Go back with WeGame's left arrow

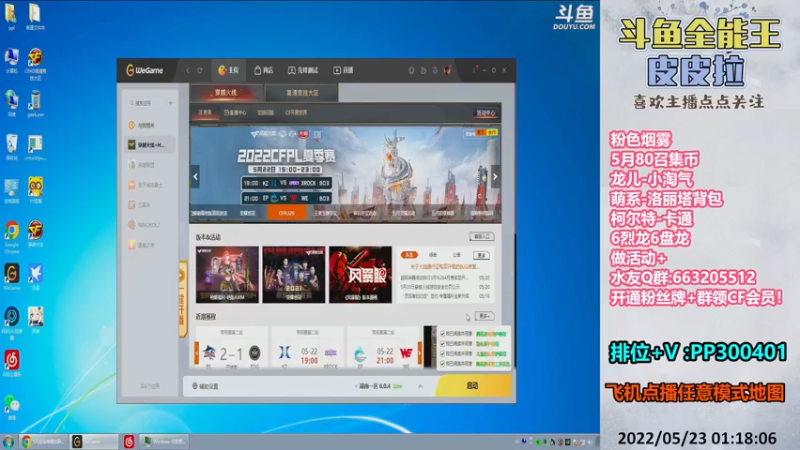[188, 70]
